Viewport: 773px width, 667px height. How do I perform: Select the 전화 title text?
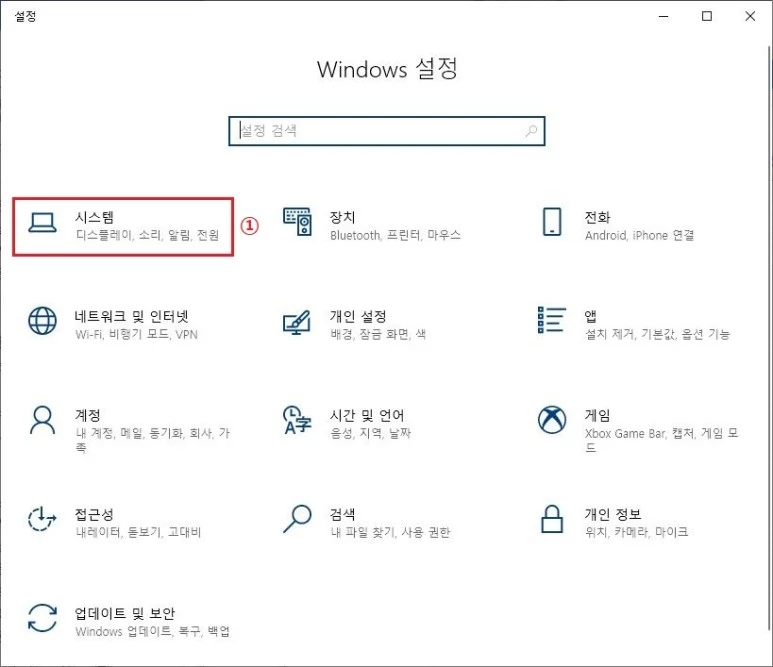point(597,217)
